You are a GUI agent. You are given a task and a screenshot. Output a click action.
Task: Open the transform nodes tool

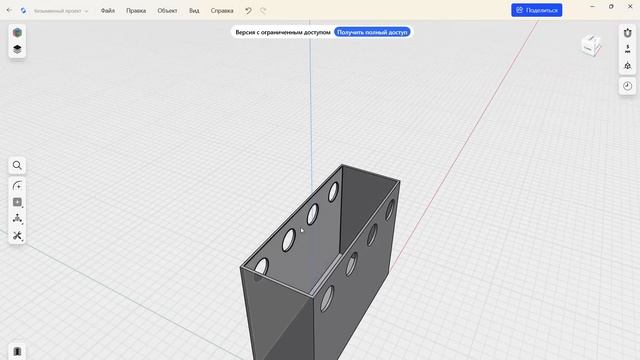coord(17,219)
